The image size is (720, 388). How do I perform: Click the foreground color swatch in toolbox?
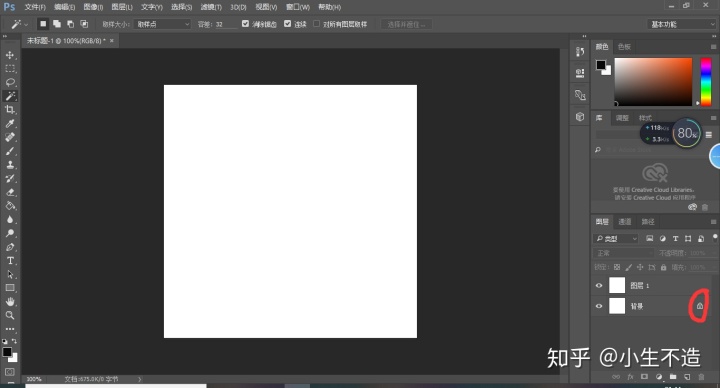click(x=7, y=352)
